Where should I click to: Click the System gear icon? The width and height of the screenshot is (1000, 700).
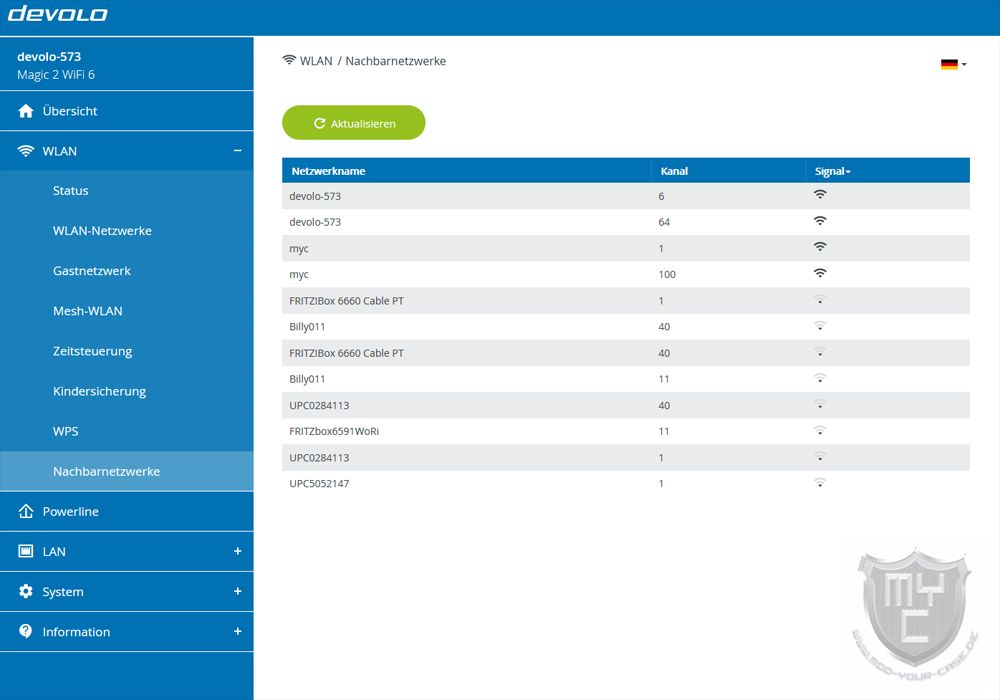[x=26, y=592]
